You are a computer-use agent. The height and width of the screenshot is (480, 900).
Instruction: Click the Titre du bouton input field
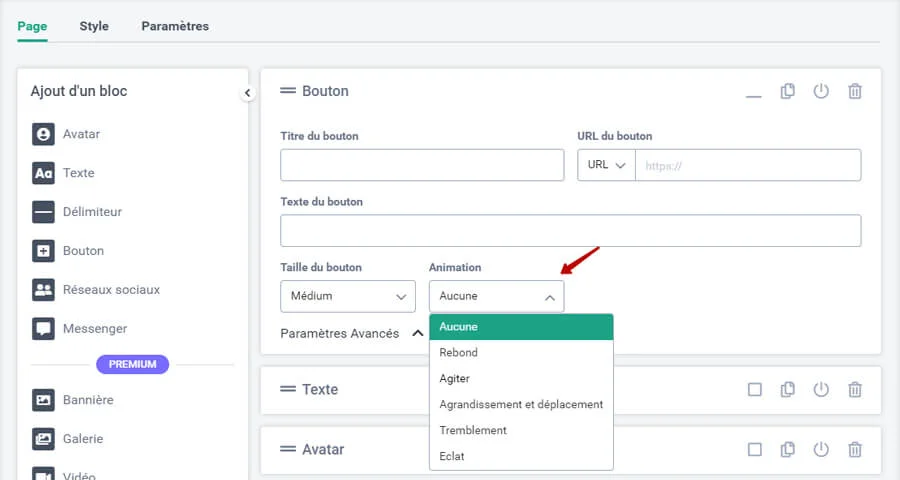(x=421, y=165)
